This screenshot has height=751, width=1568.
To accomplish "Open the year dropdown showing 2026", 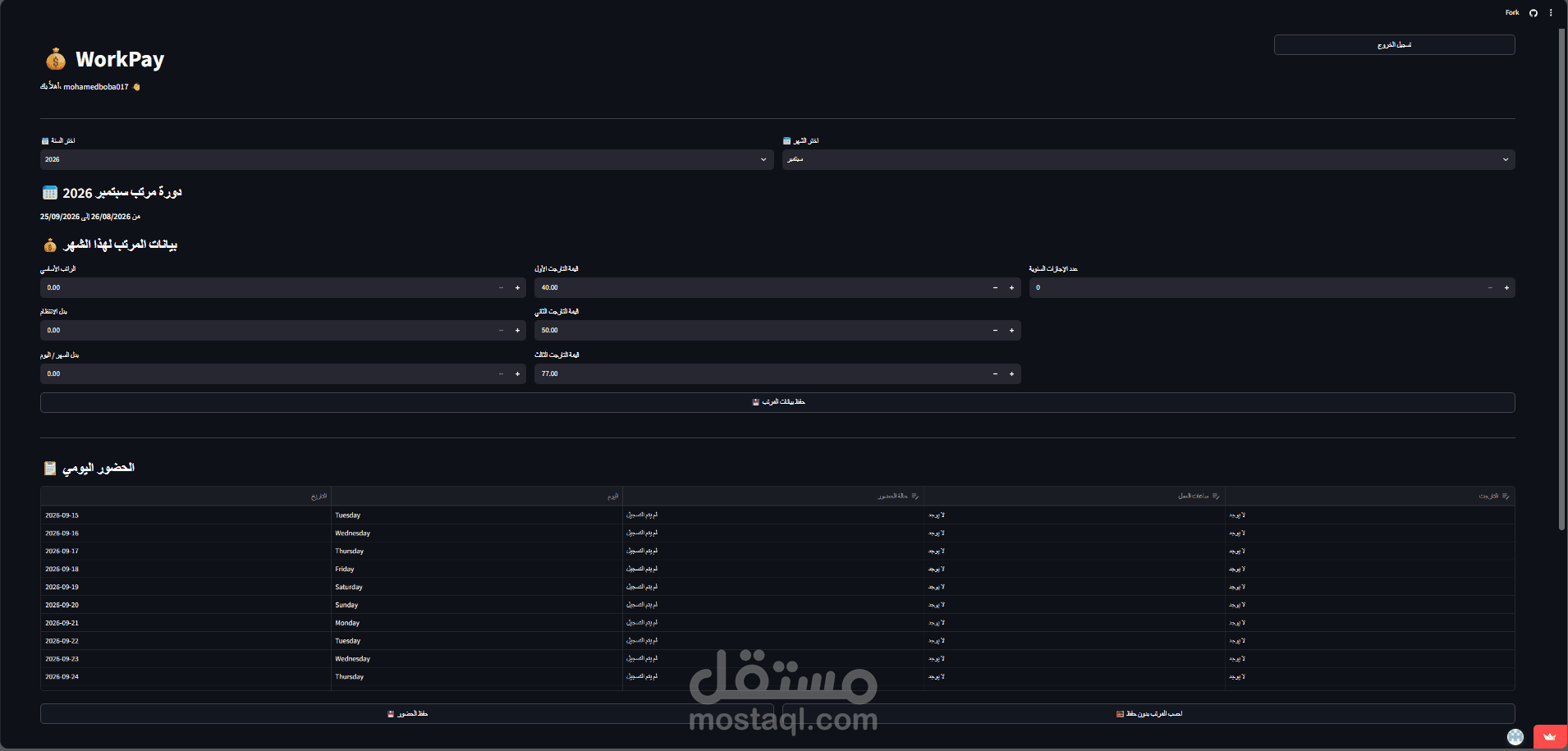I will (x=406, y=159).
